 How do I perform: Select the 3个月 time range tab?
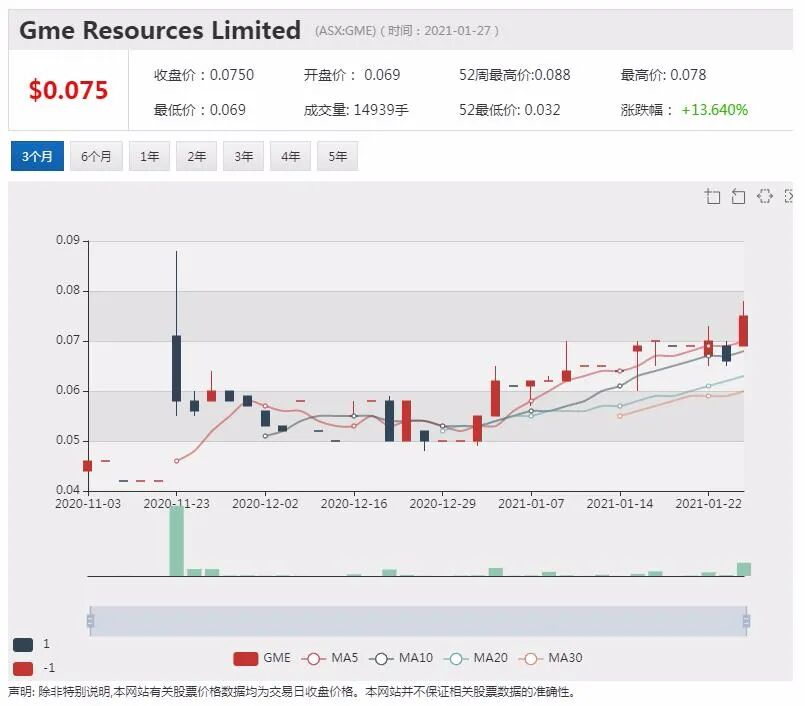(x=37, y=156)
